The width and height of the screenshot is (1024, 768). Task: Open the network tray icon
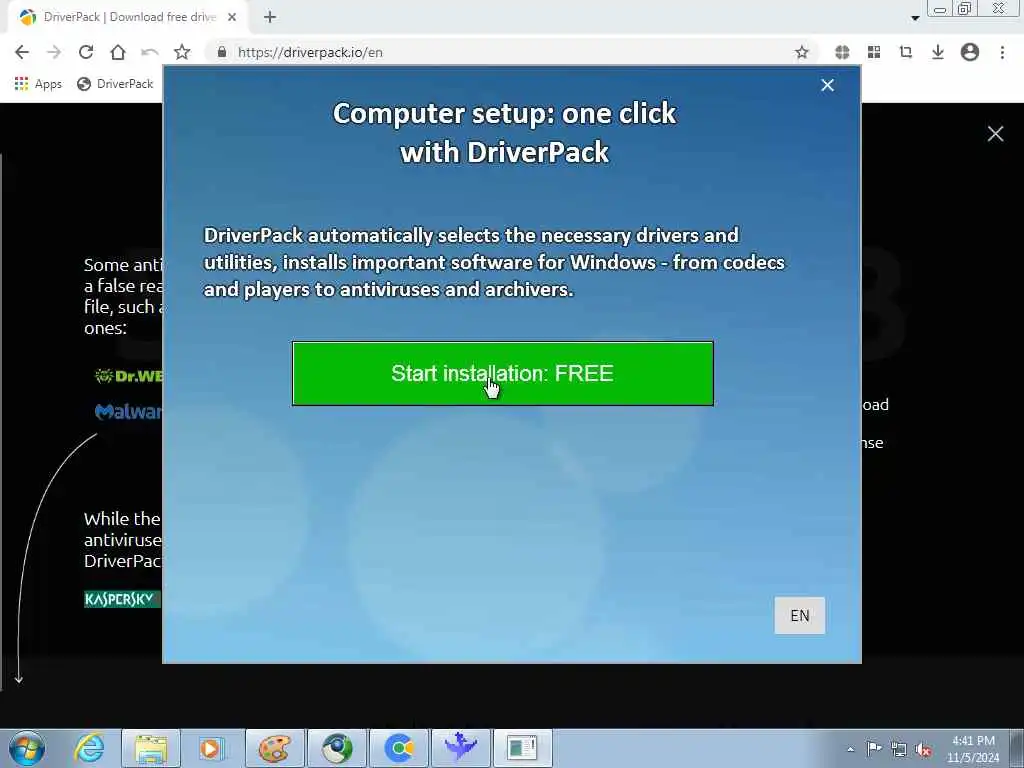[x=899, y=749]
